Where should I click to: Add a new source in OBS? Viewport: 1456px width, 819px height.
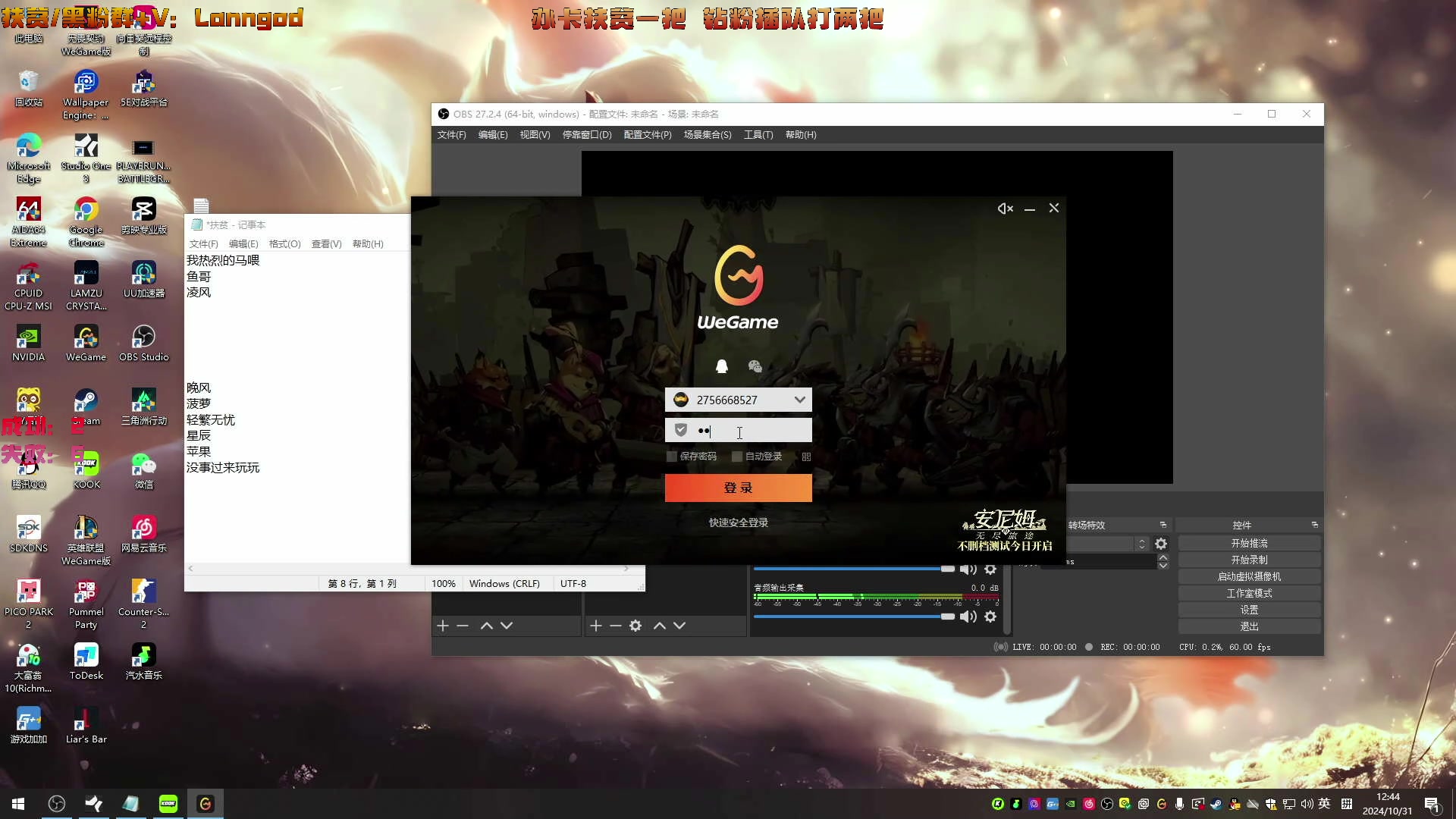(596, 626)
